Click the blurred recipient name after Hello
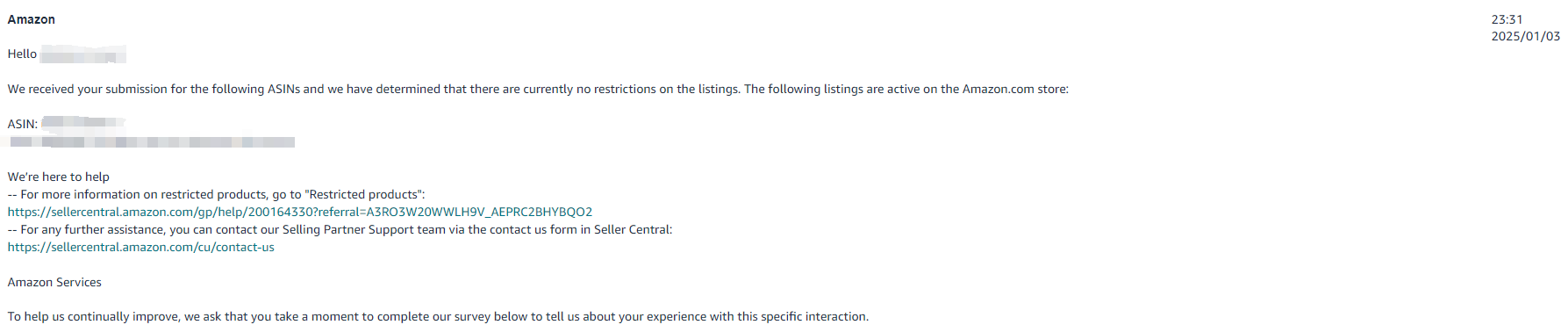 (83, 54)
